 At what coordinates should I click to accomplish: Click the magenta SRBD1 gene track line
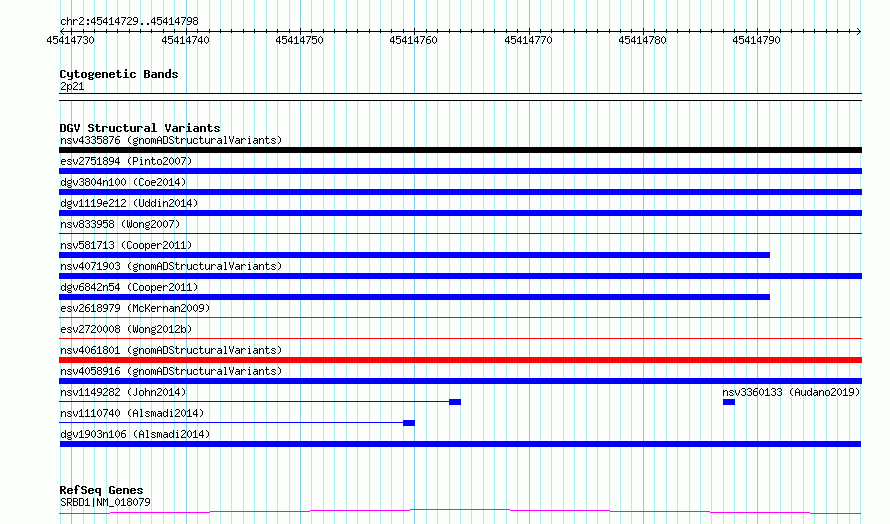460,512
